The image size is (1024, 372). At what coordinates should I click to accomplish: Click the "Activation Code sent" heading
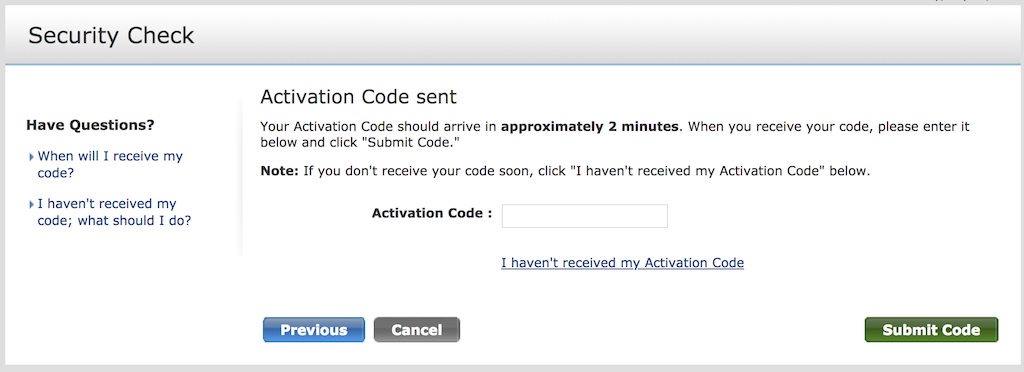(x=359, y=97)
